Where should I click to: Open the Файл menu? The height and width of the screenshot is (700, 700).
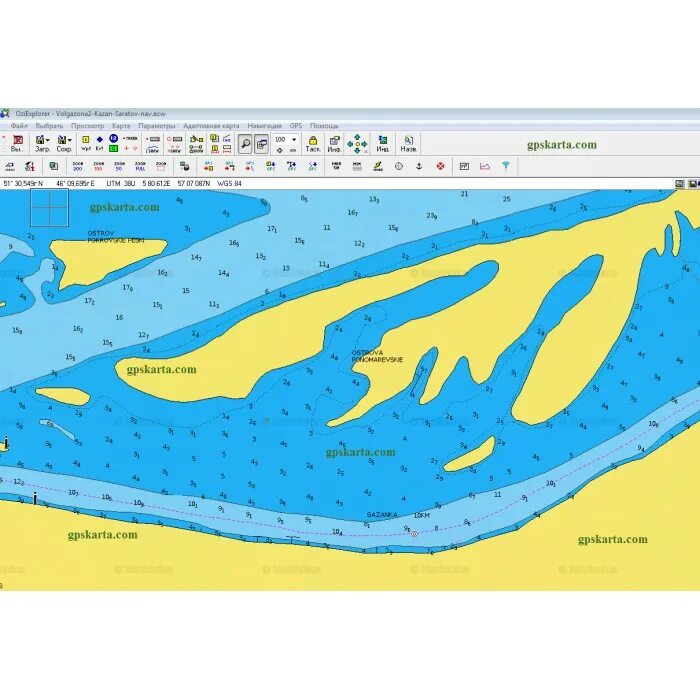pos(19,126)
